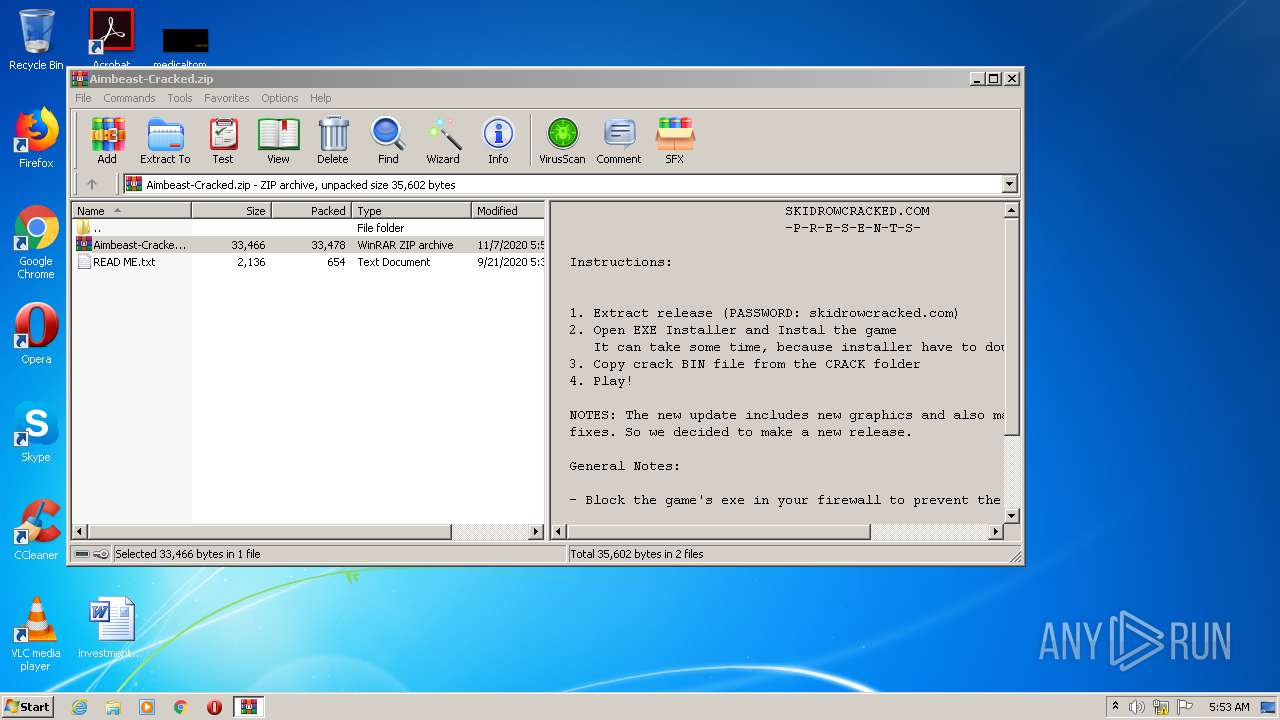This screenshot has width=1280, height=720.
Task: Select the Aimbeast-Cracke... archive row
Action: (x=309, y=245)
